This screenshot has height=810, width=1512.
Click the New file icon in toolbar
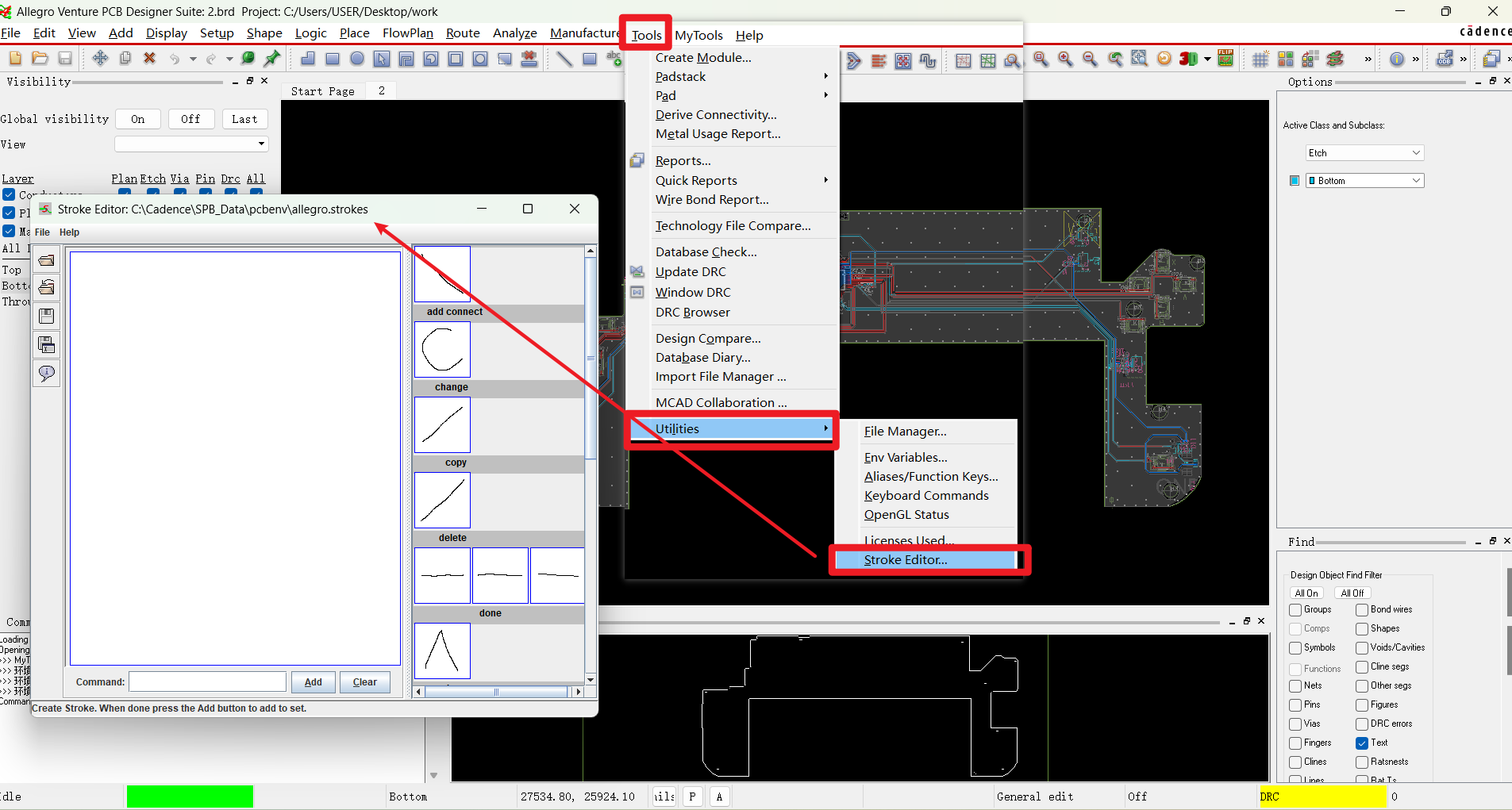click(x=15, y=58)
